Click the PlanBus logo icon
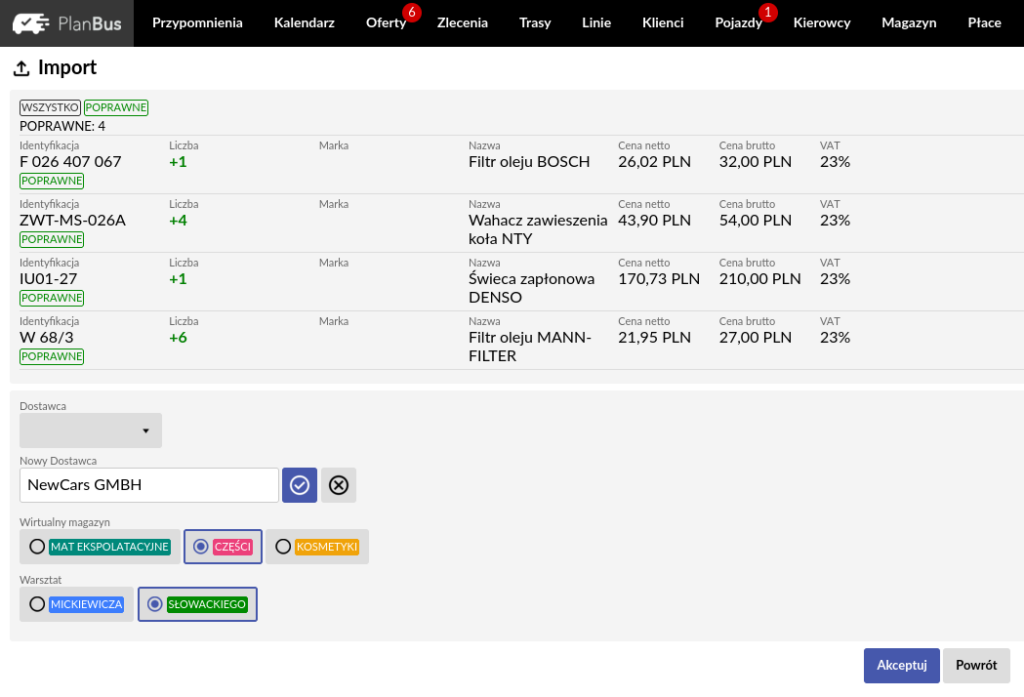This screenshot has width=1024, height=697. click(32, 23)
